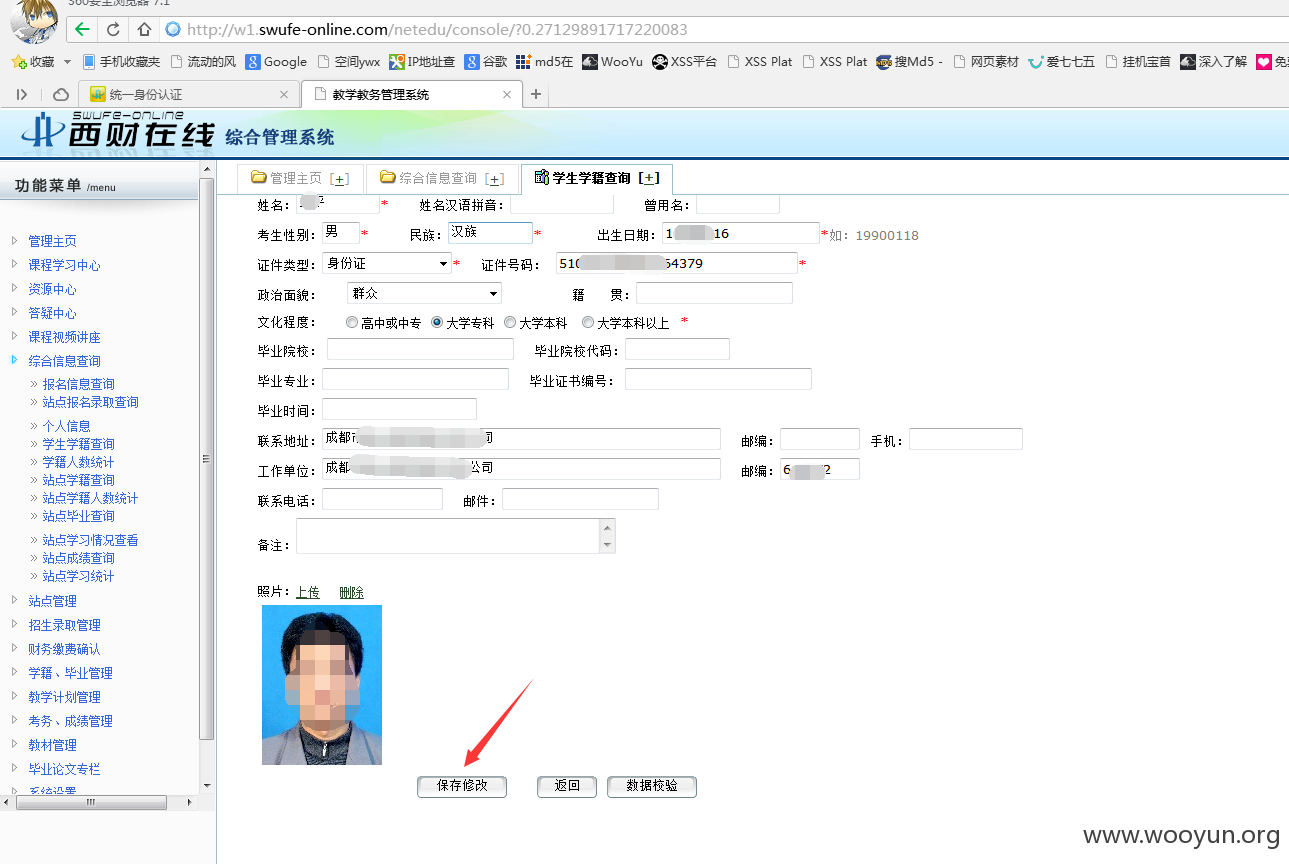Click the browser address bar URL

click(437, 29)
